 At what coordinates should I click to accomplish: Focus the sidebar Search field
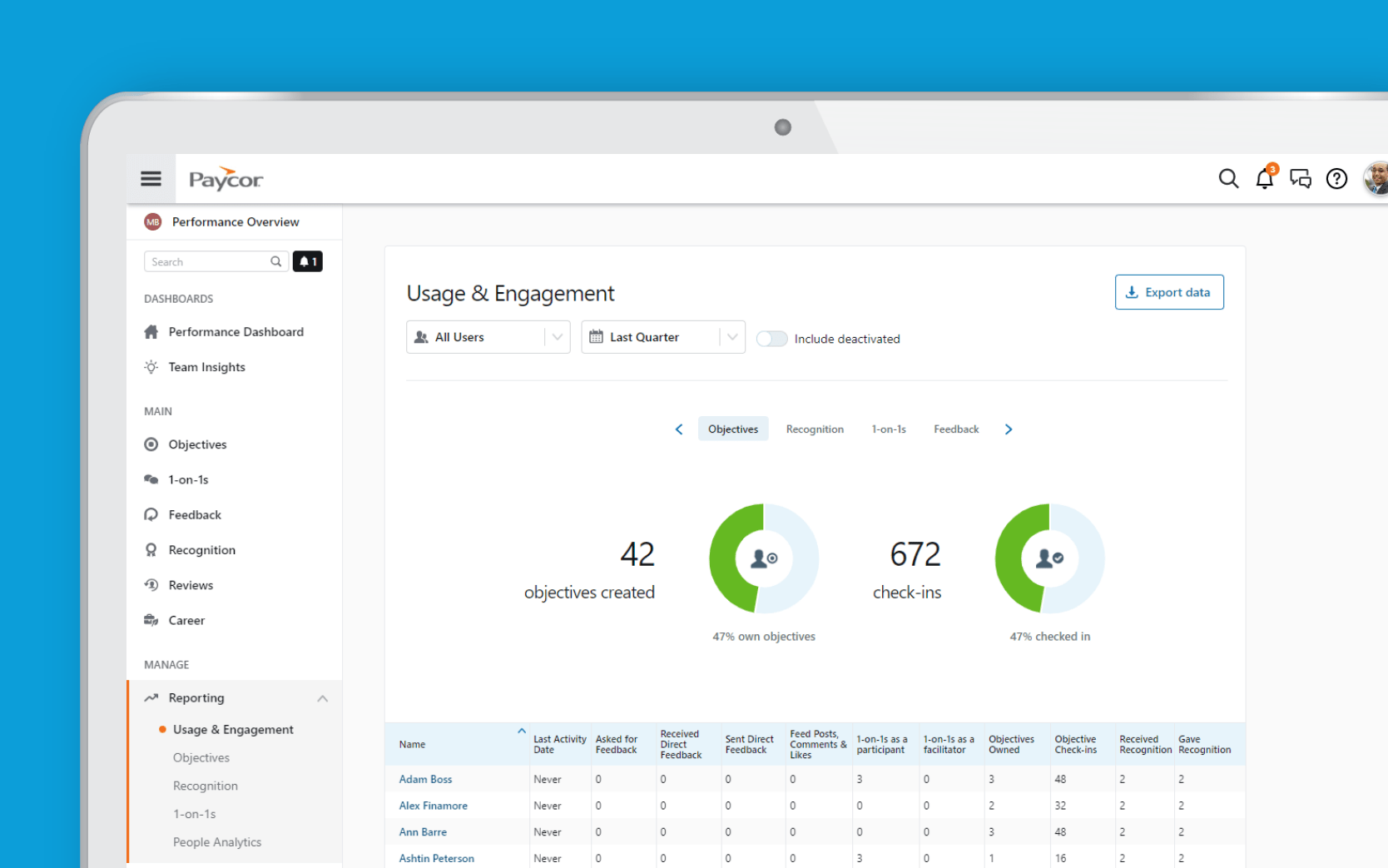point(216,261)
